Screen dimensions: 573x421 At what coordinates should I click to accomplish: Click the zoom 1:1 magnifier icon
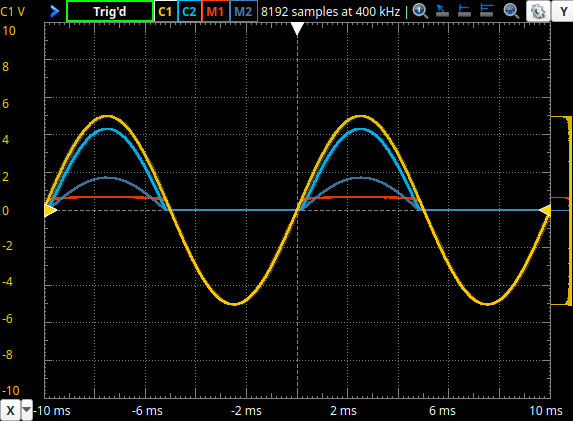point(420,11)
